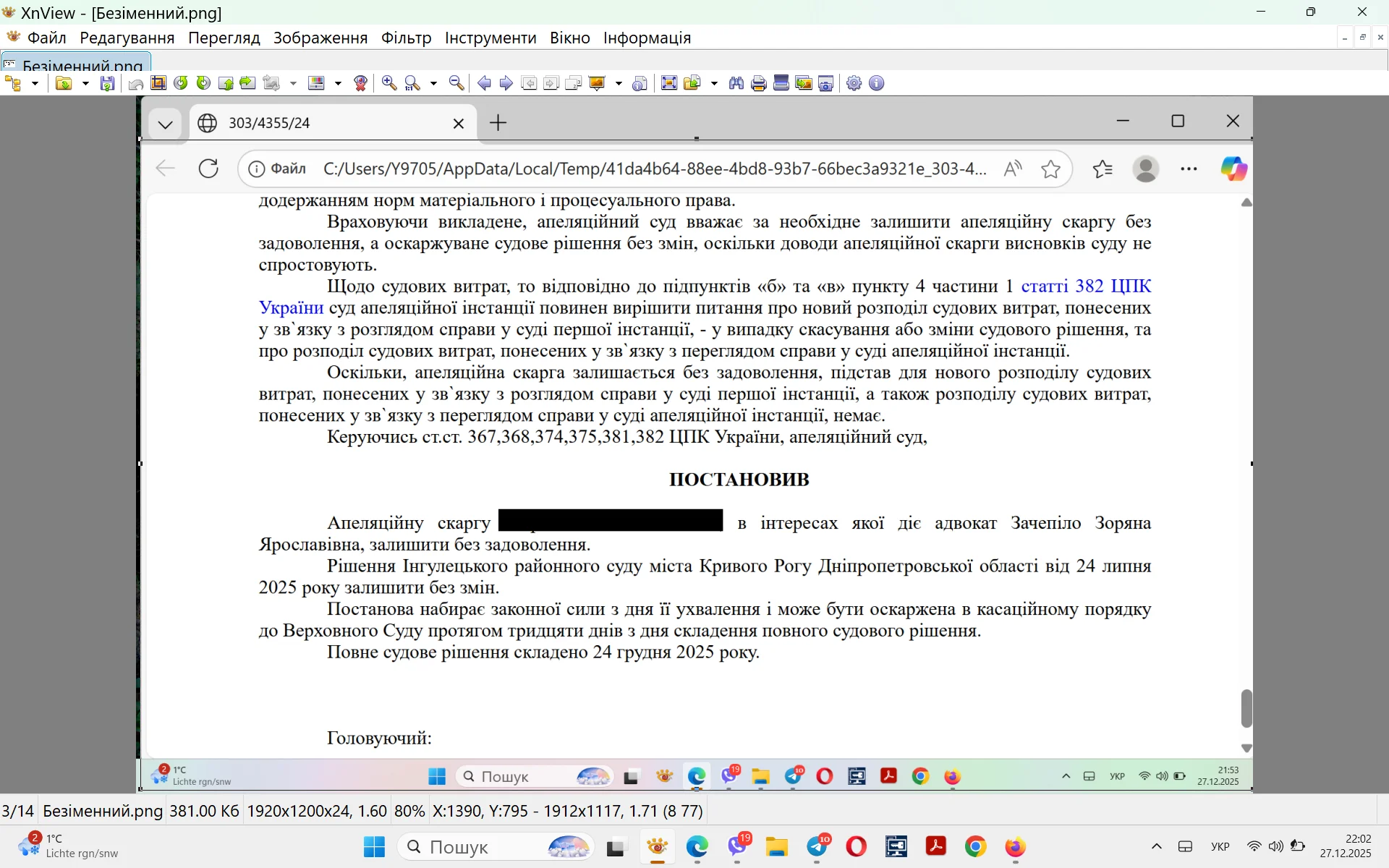The height and width of the screenshot is (868, 1389).
Task: Open XnView settings via gear icon
Action: pos(854,83)
